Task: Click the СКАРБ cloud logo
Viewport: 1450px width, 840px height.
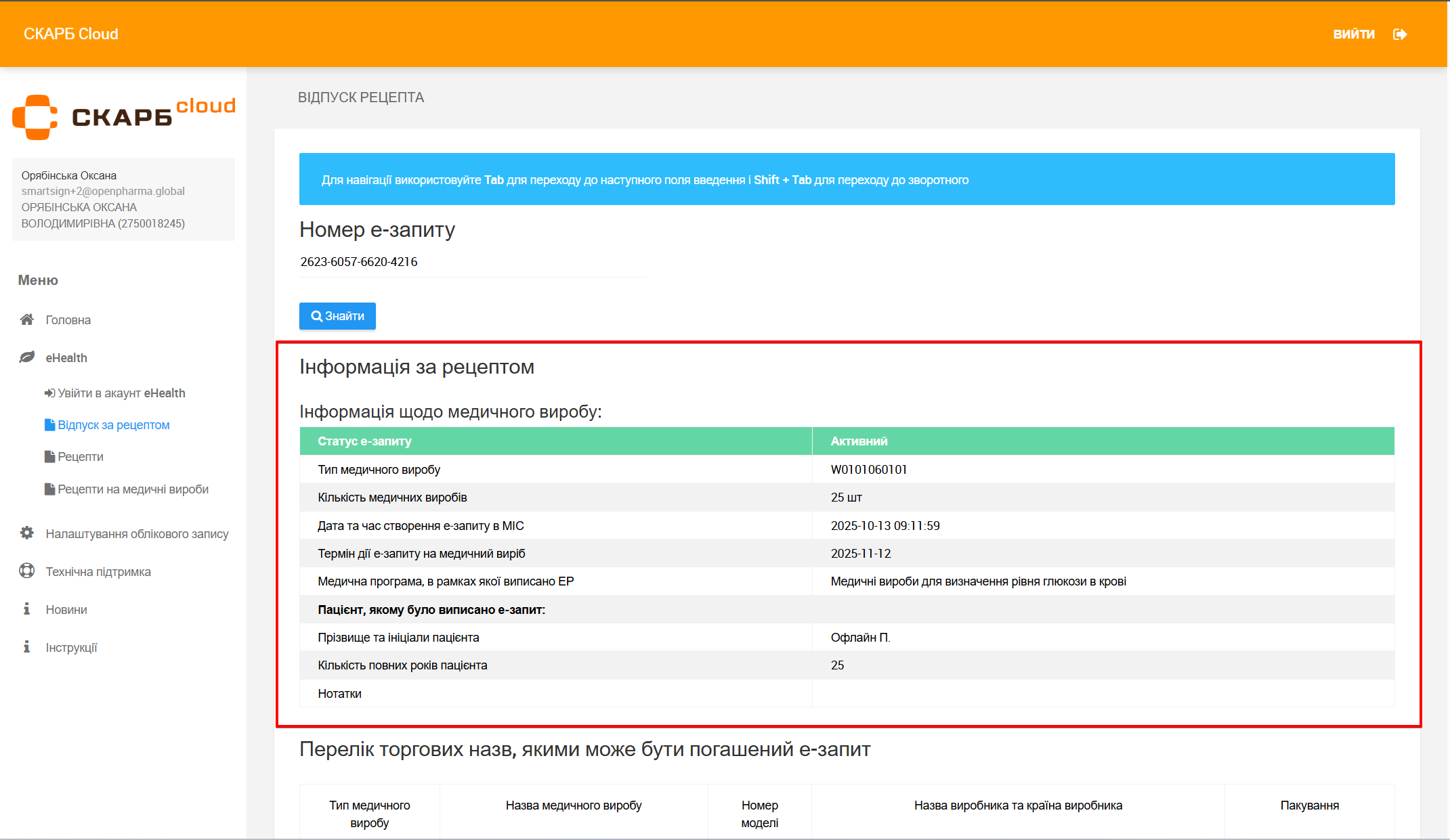Action: [x=123, y=117]
